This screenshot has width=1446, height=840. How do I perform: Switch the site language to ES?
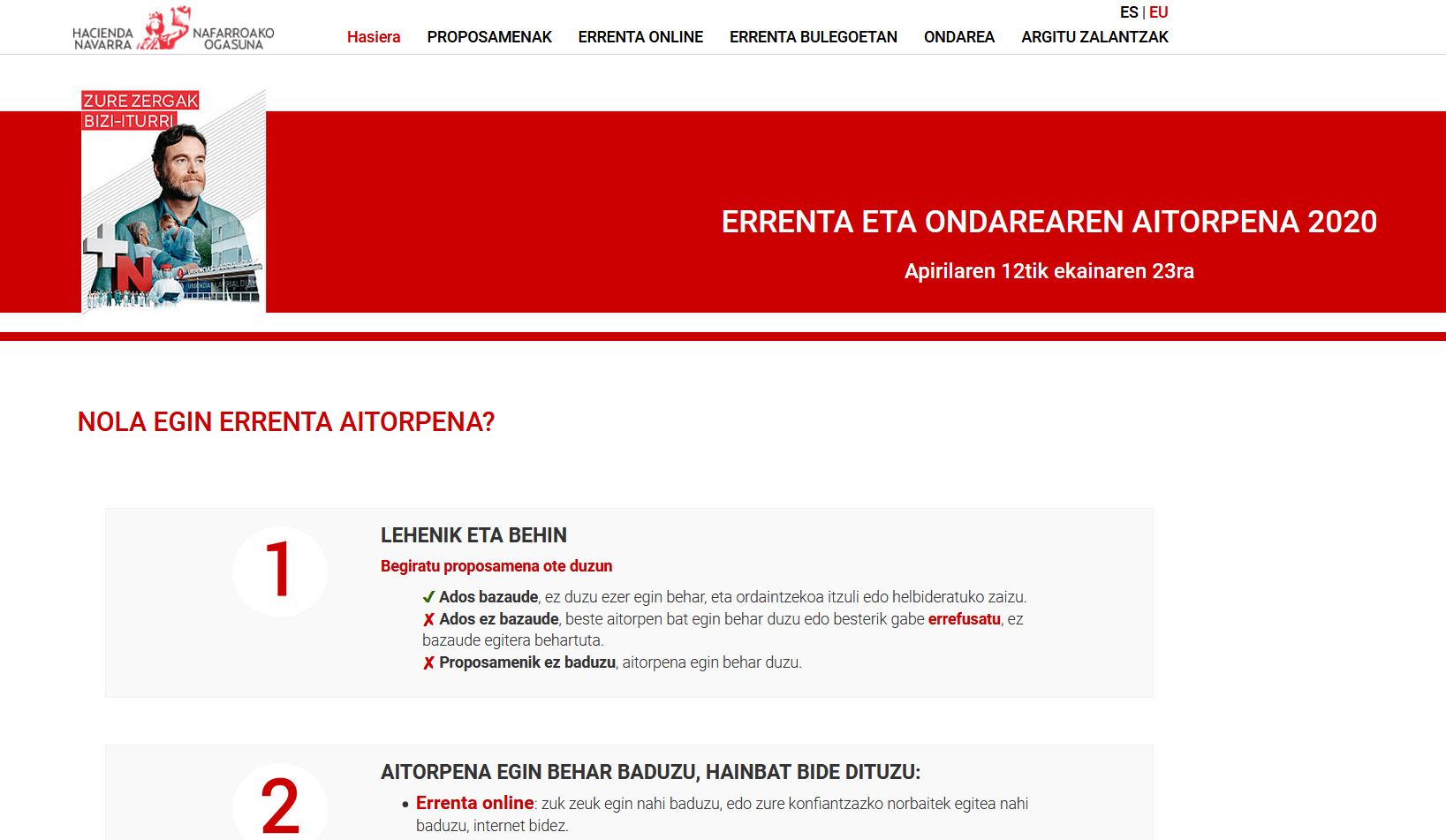(1128, 12)
